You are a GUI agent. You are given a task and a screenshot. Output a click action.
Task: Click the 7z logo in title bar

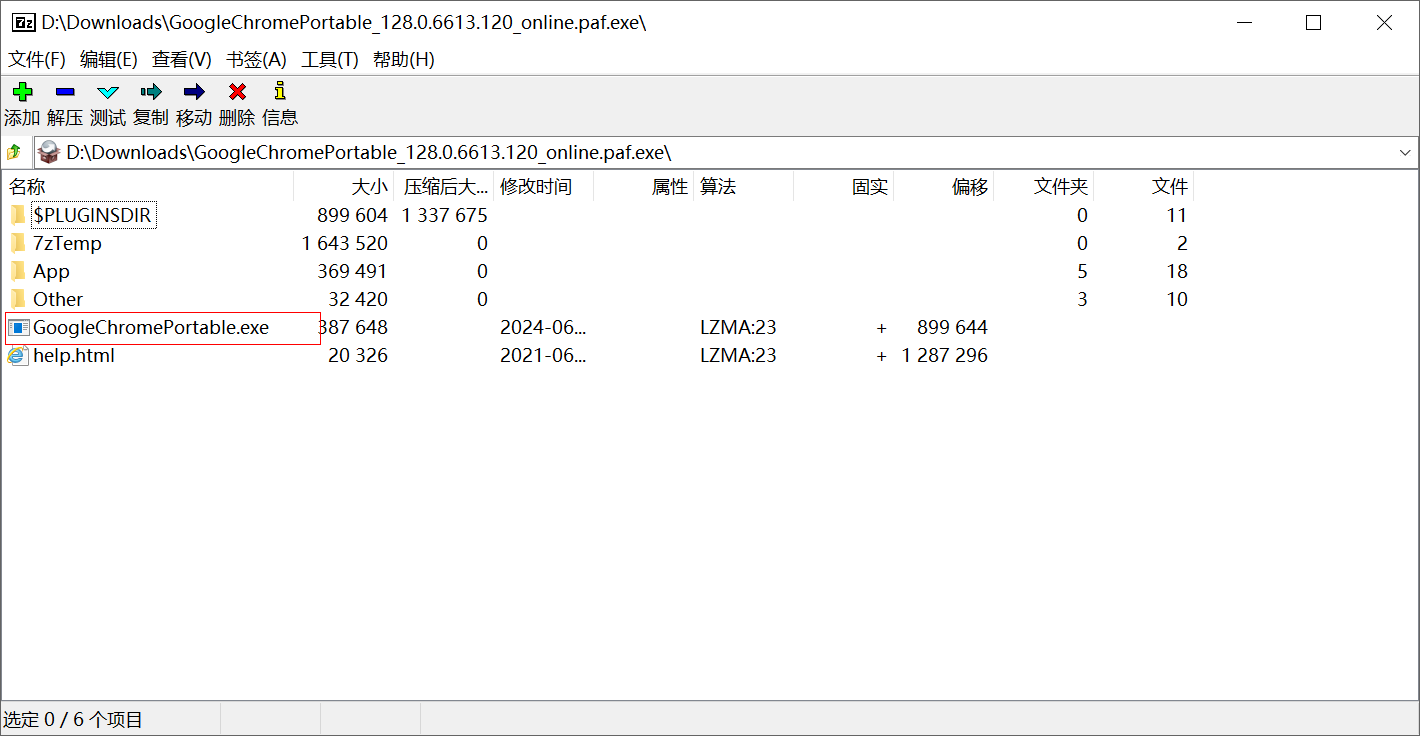pyautogui.click(x=23, y=22)
